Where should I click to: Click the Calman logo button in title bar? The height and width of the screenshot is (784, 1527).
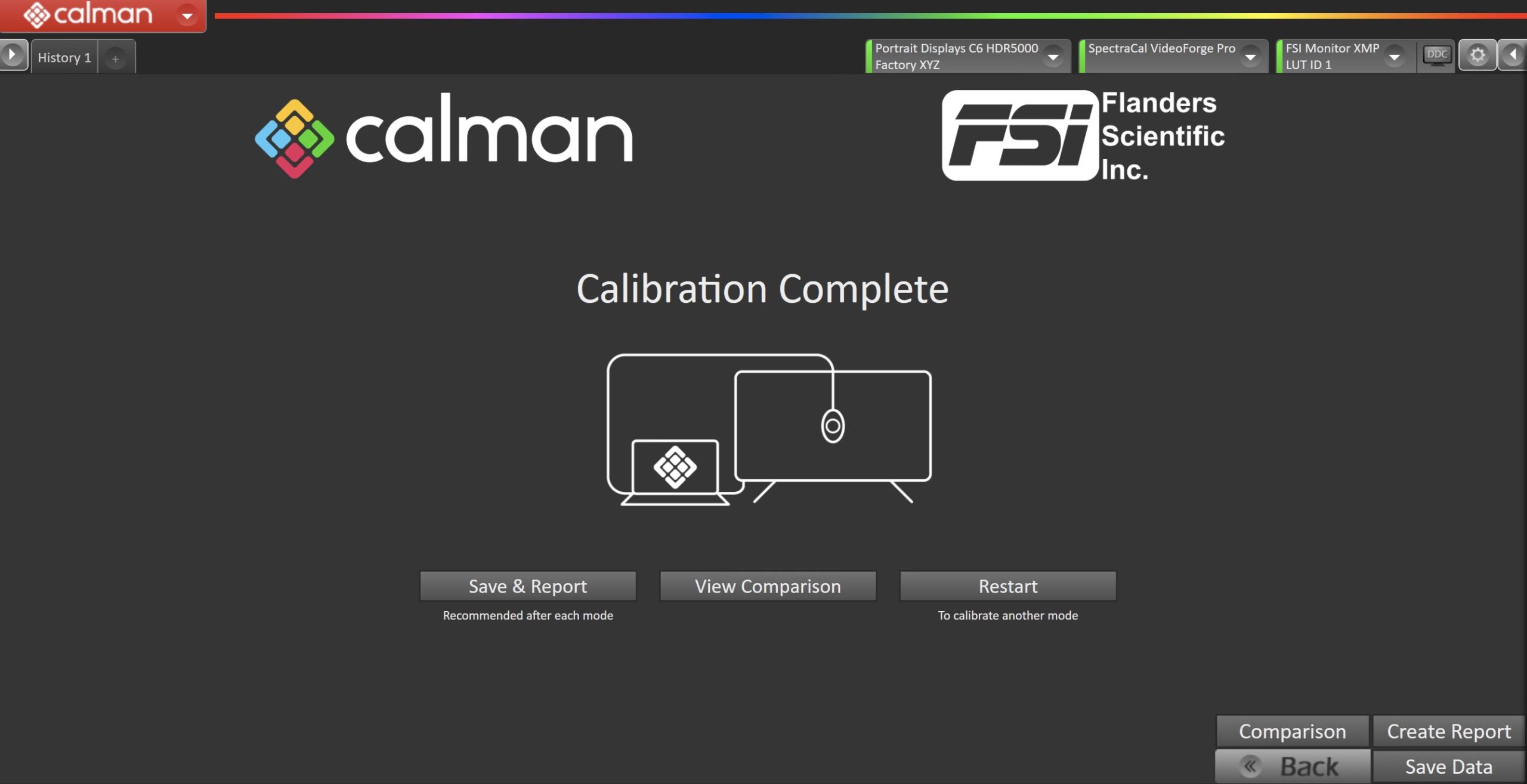88,15
